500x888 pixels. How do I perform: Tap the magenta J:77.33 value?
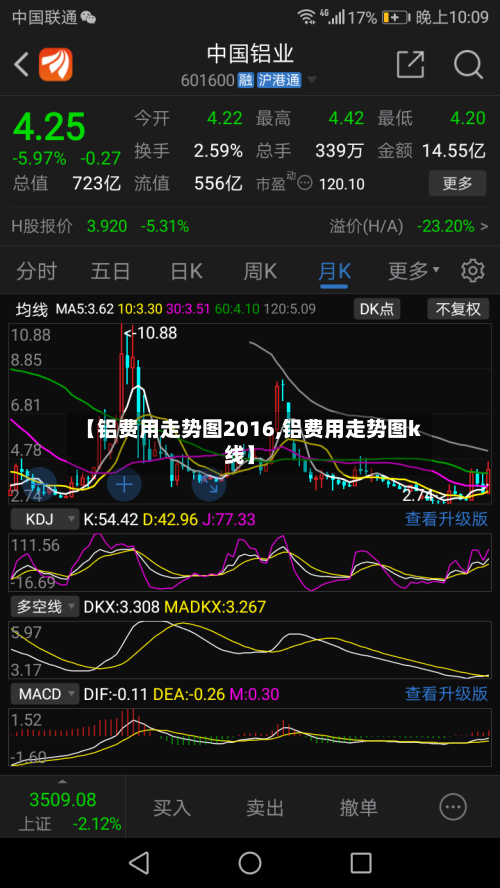tap(230, 519)
